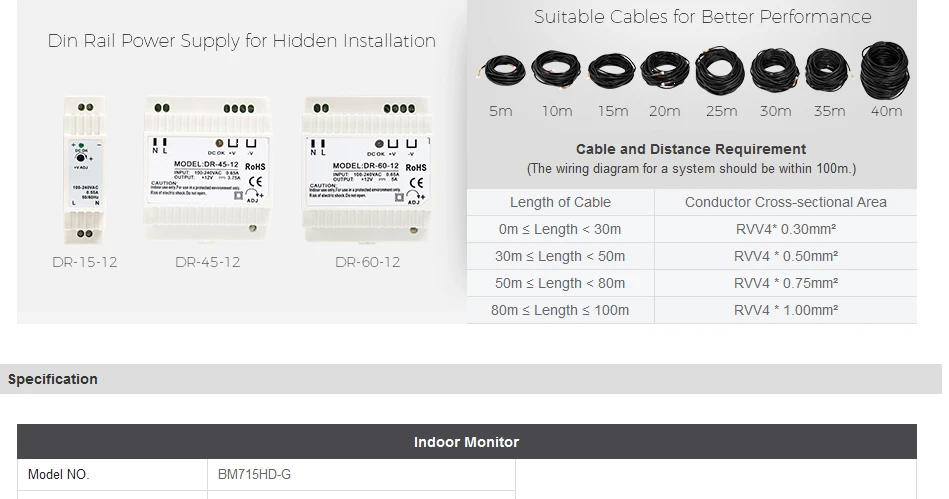949x499 pixels.
Task: Click the 80m ≤ Length ≤ 100m cell
Action: tap(560, 310)
